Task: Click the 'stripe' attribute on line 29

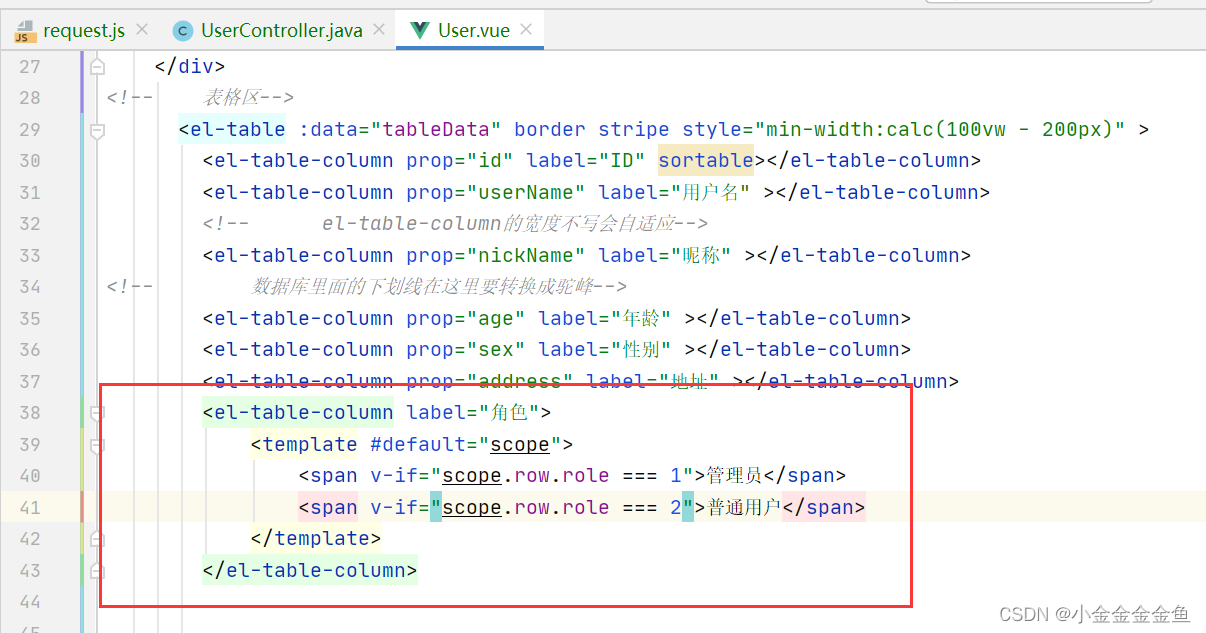Action: (634, 129)
